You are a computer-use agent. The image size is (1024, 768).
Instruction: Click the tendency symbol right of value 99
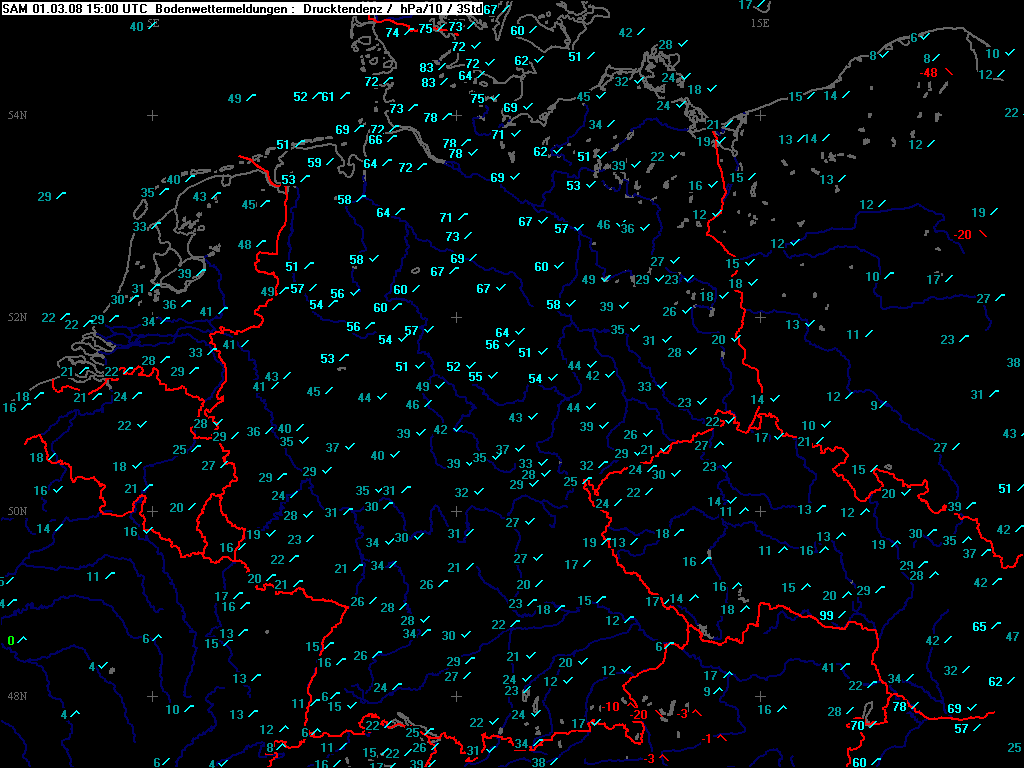pos(844,614)
